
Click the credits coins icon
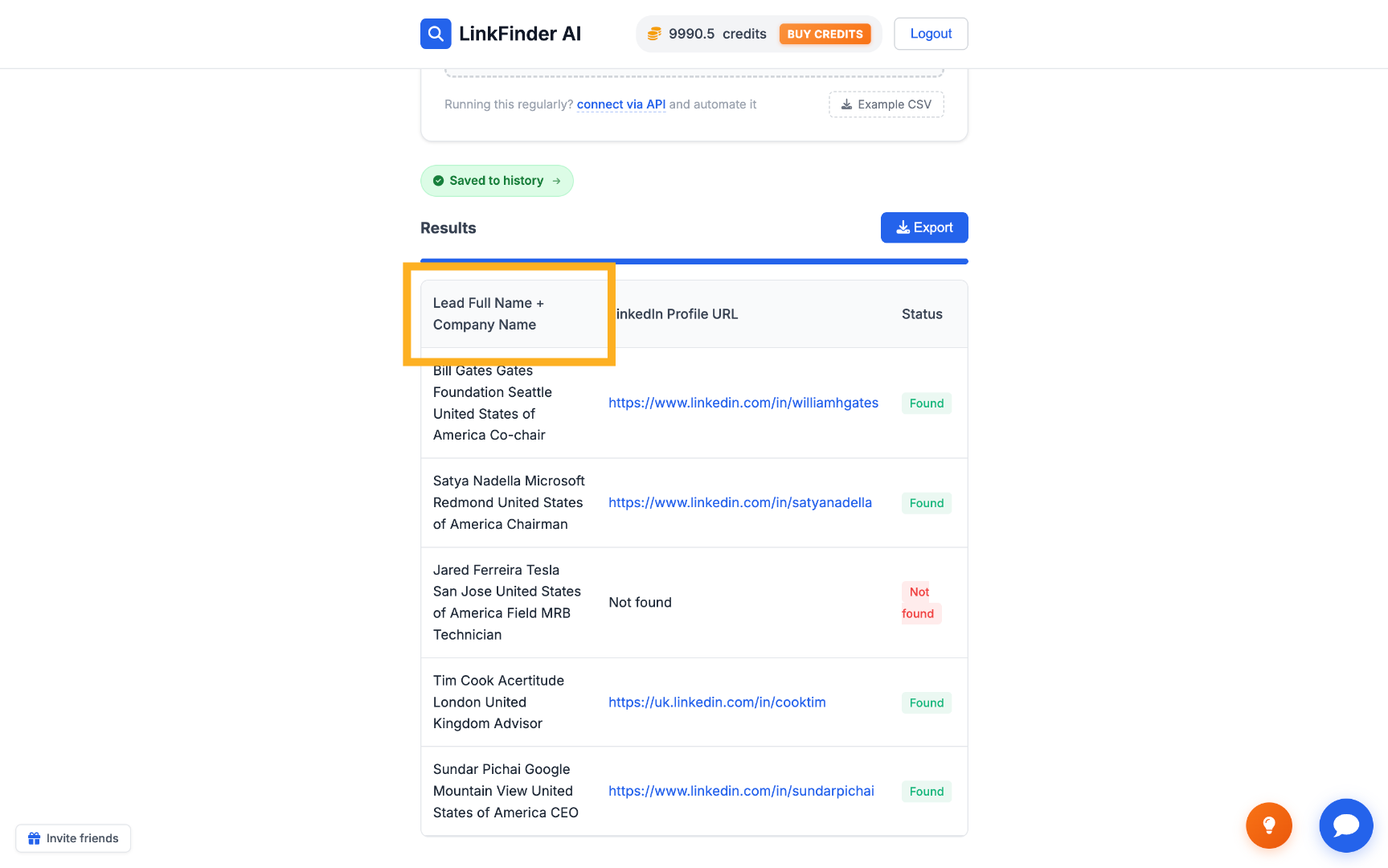tap(654, 34)
